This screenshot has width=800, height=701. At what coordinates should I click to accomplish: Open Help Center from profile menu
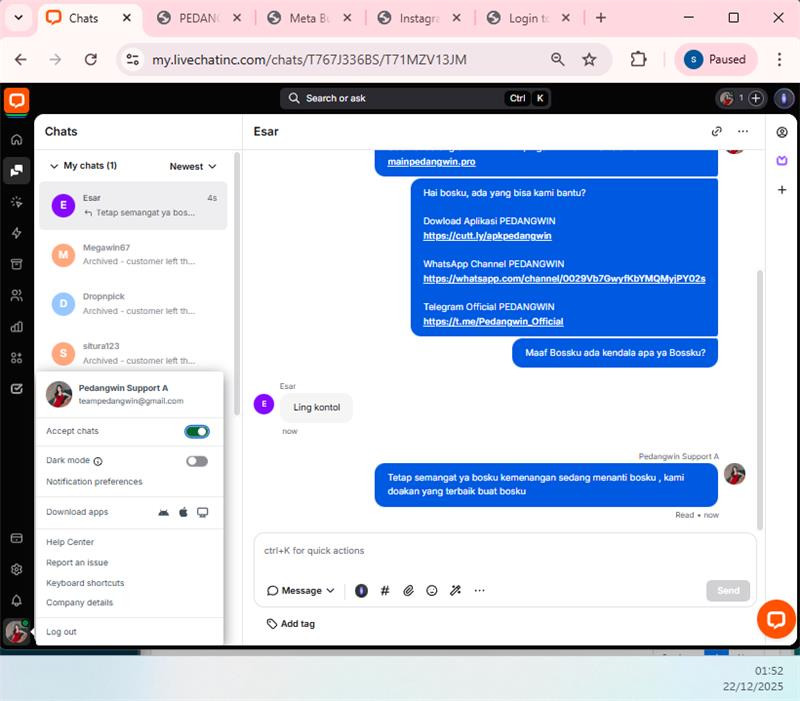[70, 542]
